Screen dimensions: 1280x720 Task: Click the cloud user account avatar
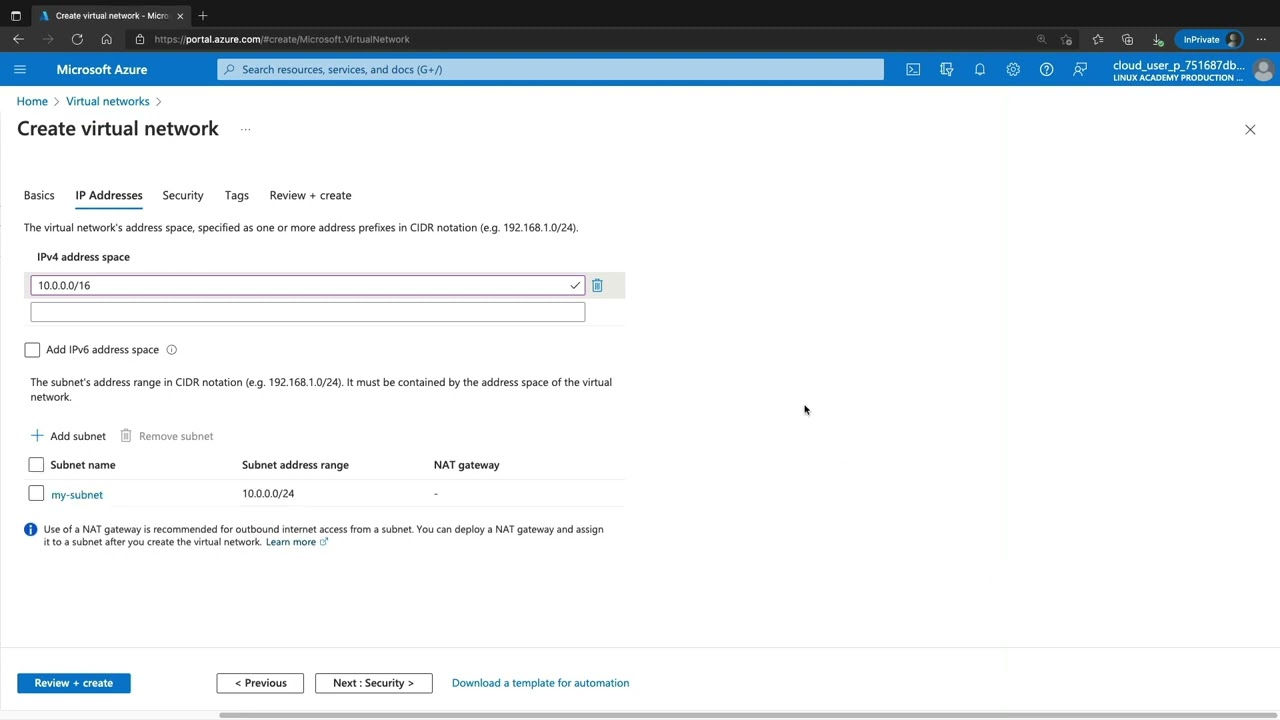[x=1263, y=70]
